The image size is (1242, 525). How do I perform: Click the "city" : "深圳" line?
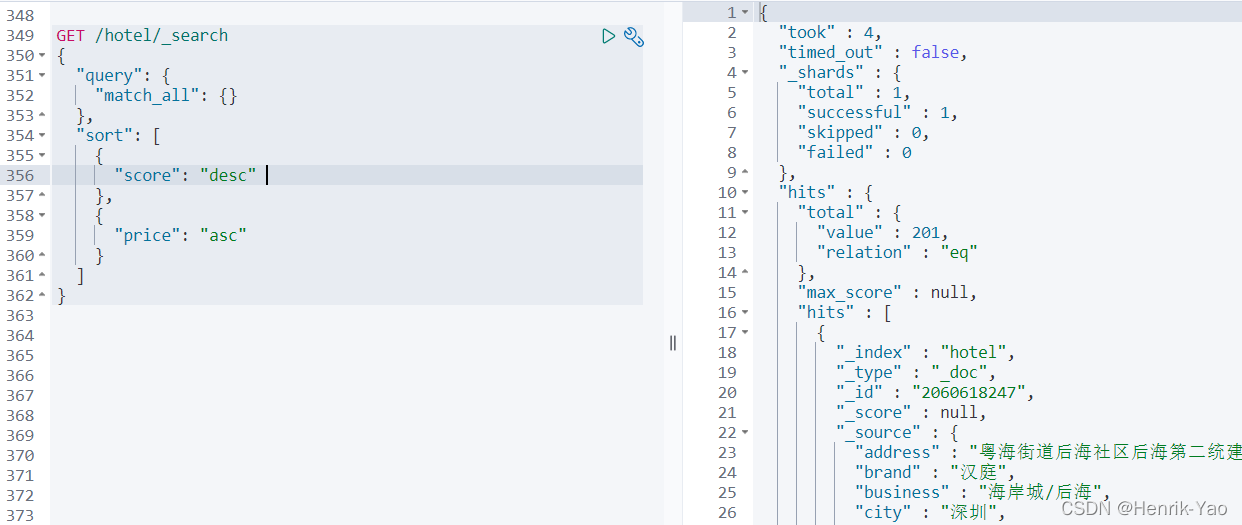pos(929,512)
